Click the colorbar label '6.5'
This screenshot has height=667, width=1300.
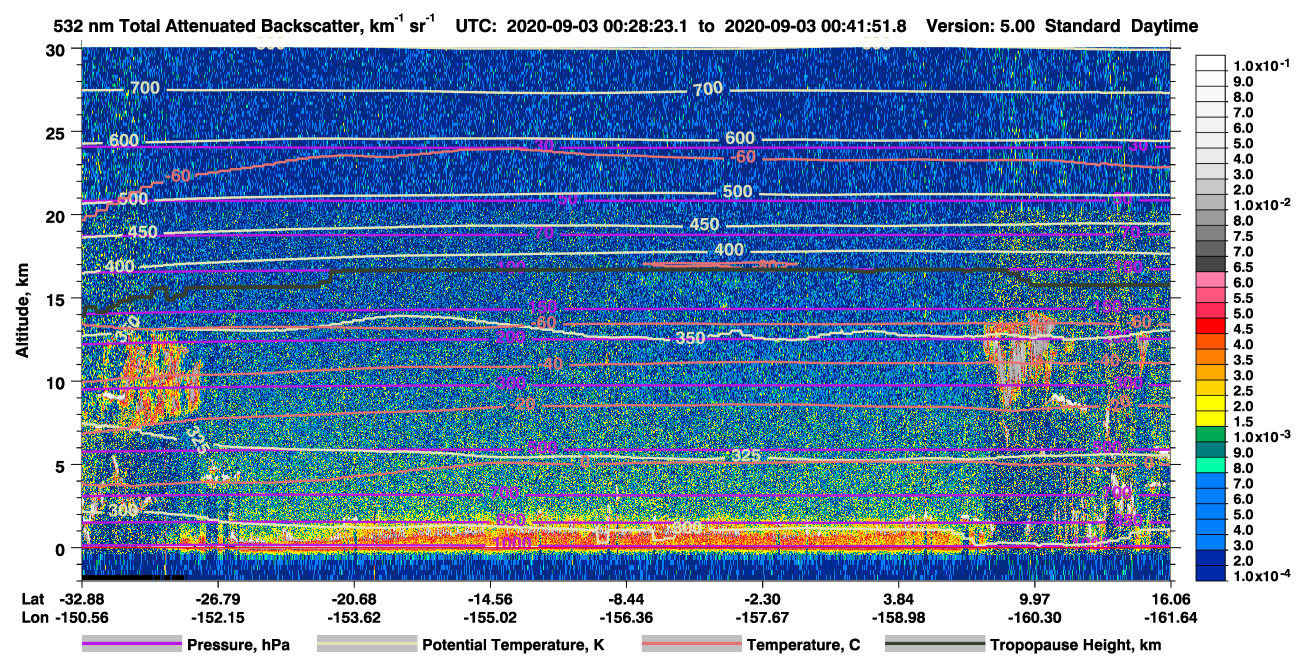click(1244, 267)
